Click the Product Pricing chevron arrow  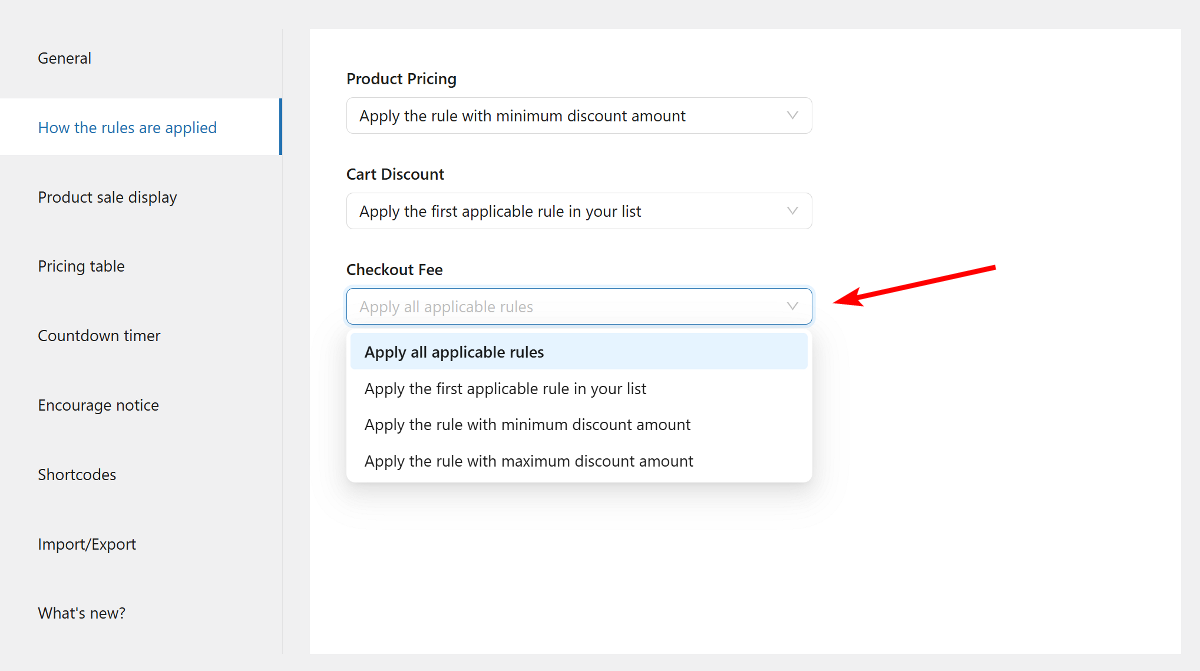coord(792,116)
